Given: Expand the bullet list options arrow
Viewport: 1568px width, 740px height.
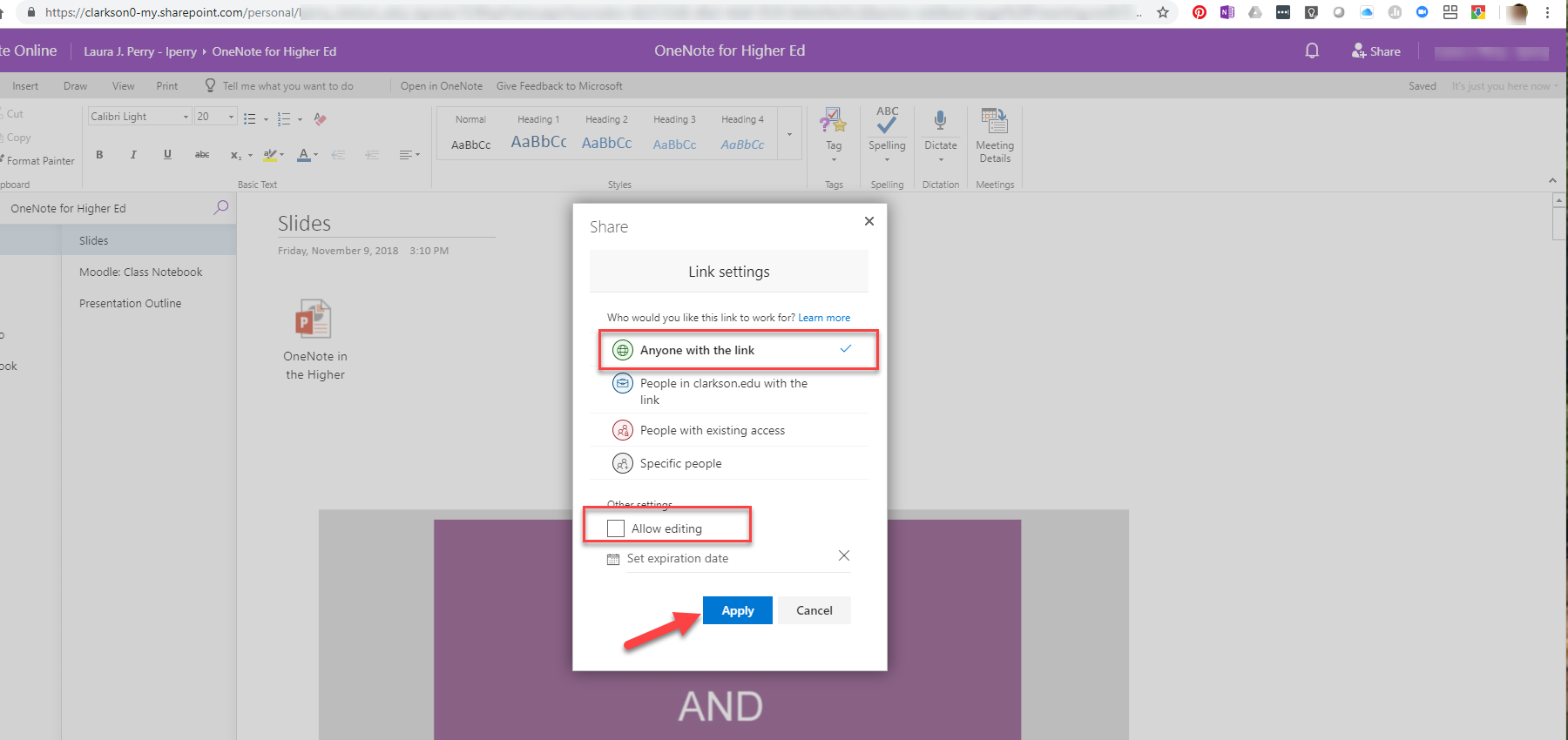Looking at the screenshot, I should (266, 119).
